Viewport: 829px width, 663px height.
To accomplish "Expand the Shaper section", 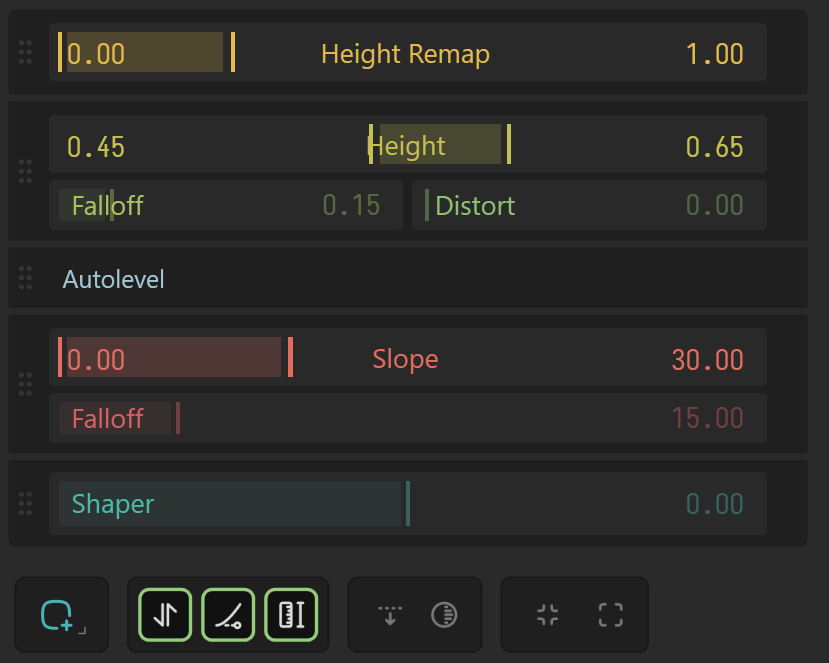I will pyautogui.click(x=25, y=503).
